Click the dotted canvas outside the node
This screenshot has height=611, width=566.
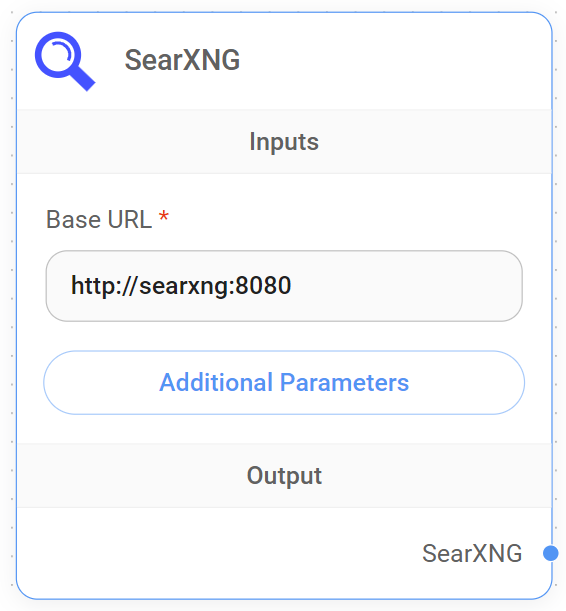(7, 312)
